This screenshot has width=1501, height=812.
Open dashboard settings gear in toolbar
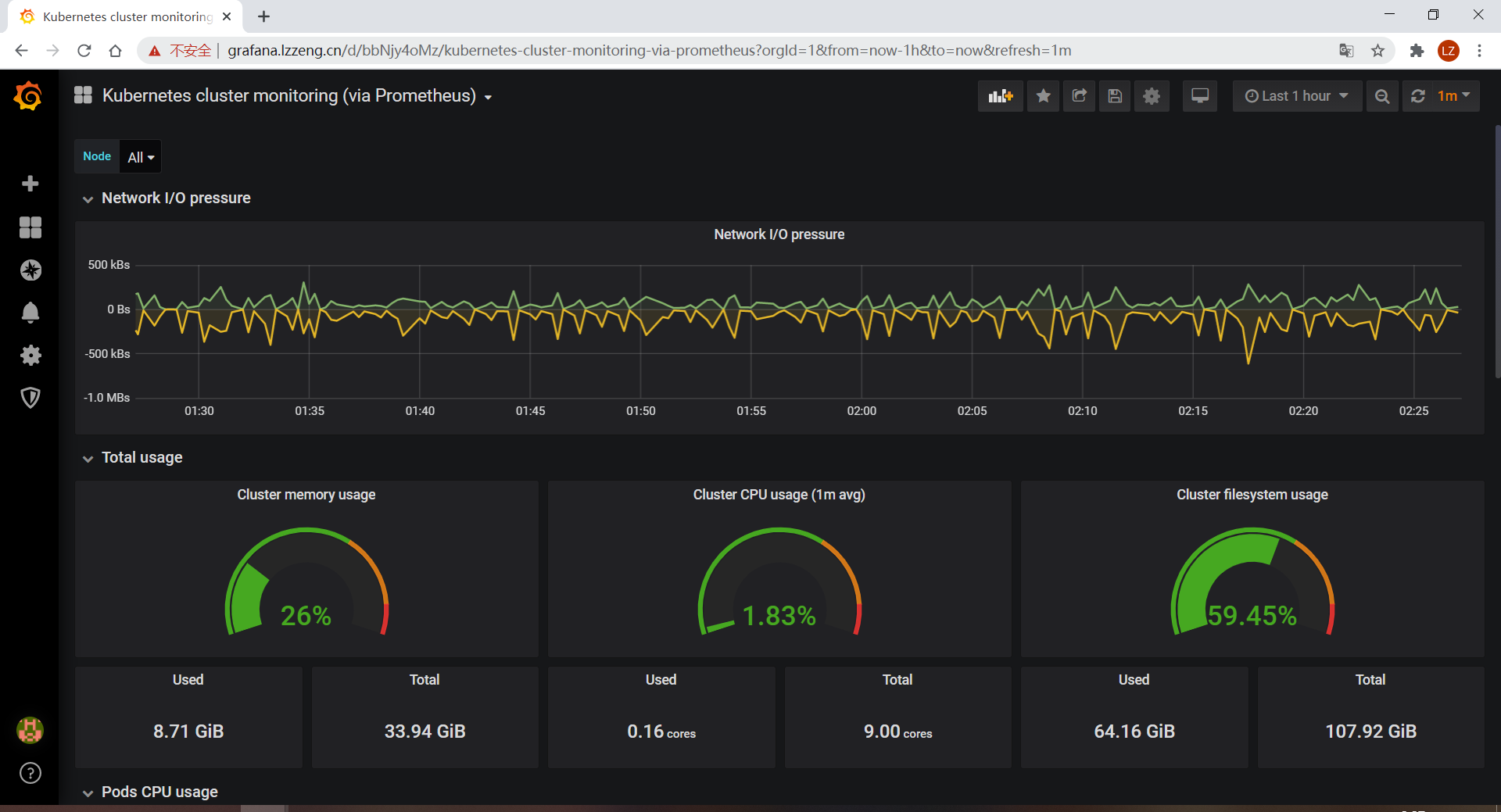[x=1152, y=96]
